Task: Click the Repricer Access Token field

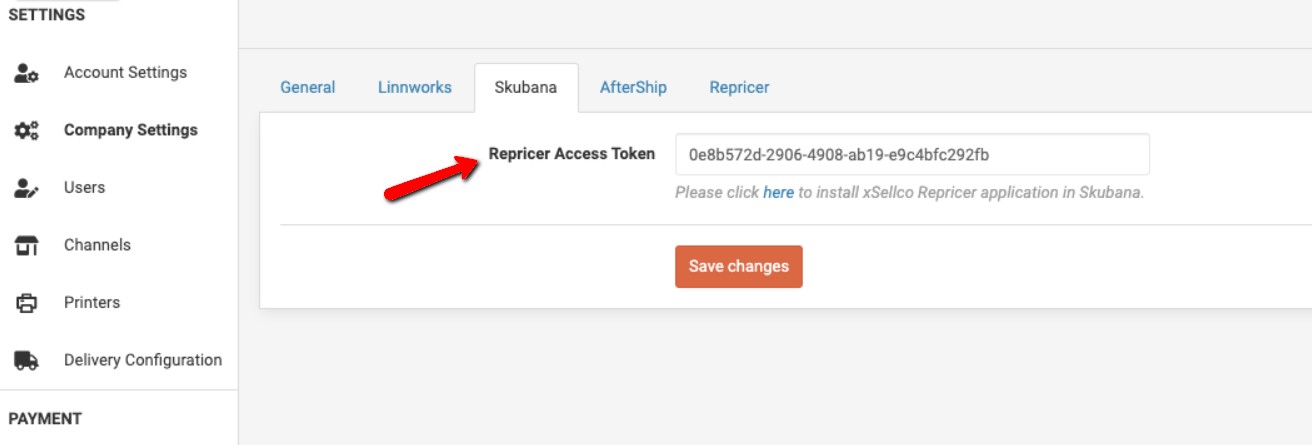Action: (912, 155)
